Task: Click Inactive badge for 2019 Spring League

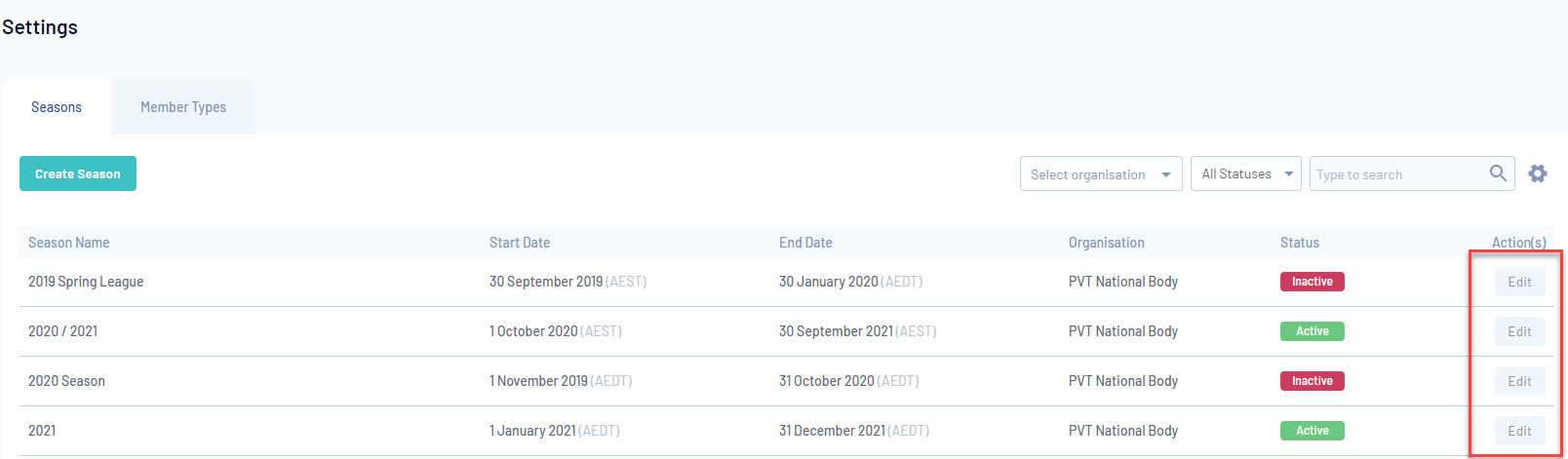Action: [x=1312, y=282]
